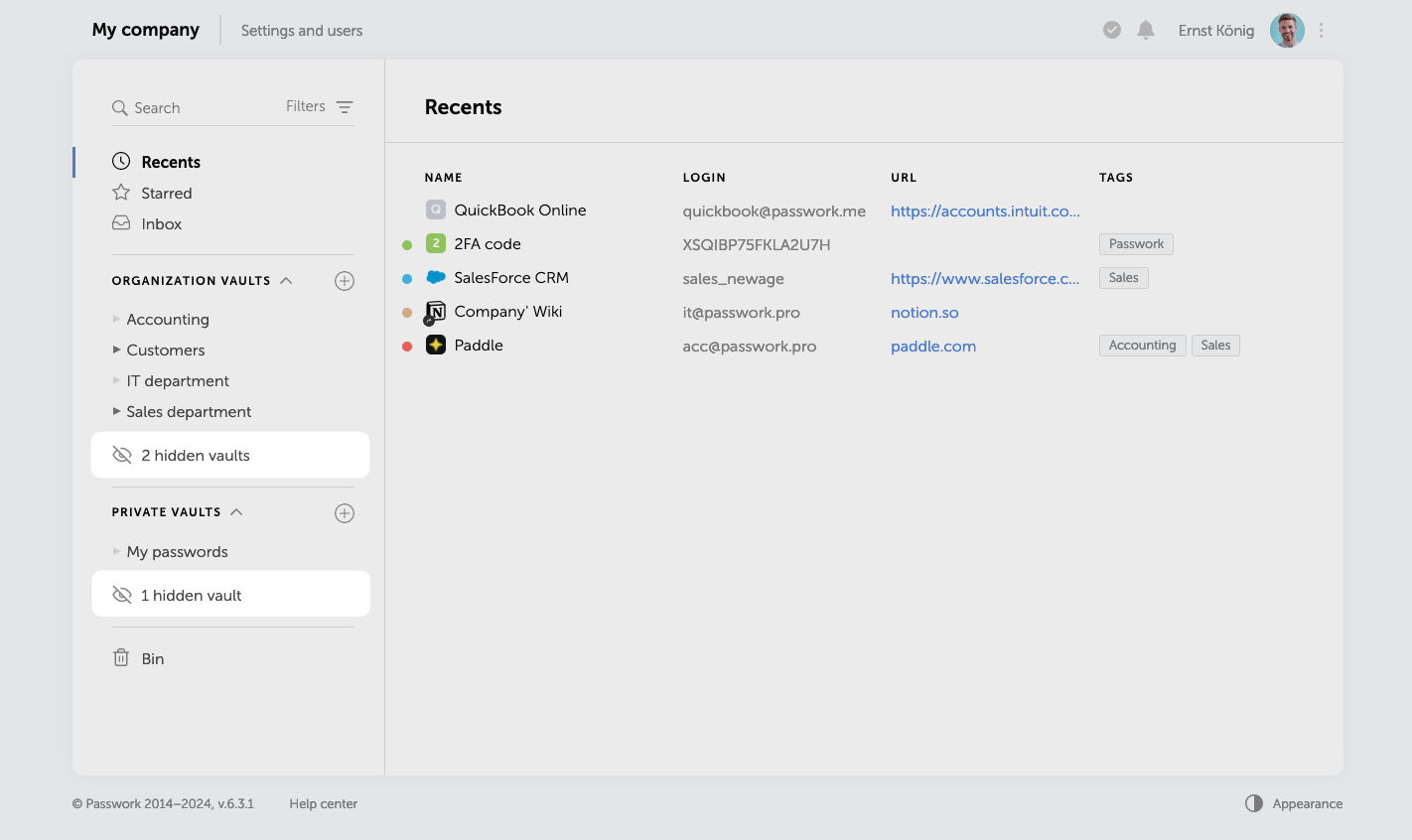This screenshot has height=840, width=1412.
Task: Click the Sales tag on SalesForce CRM
Action: tap(1124, 277)
